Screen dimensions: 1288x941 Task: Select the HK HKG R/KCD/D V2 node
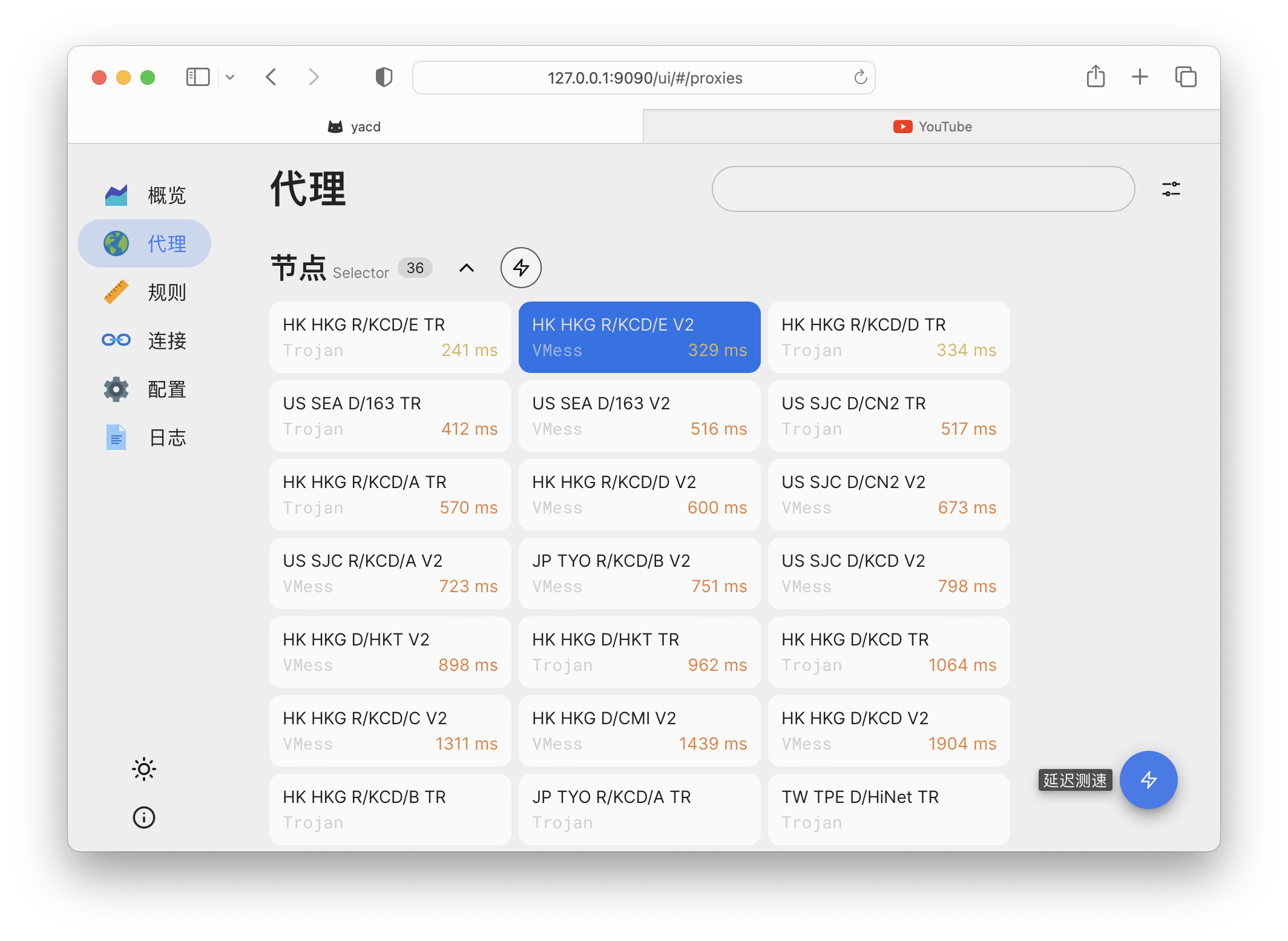click(x=640, y=495)
